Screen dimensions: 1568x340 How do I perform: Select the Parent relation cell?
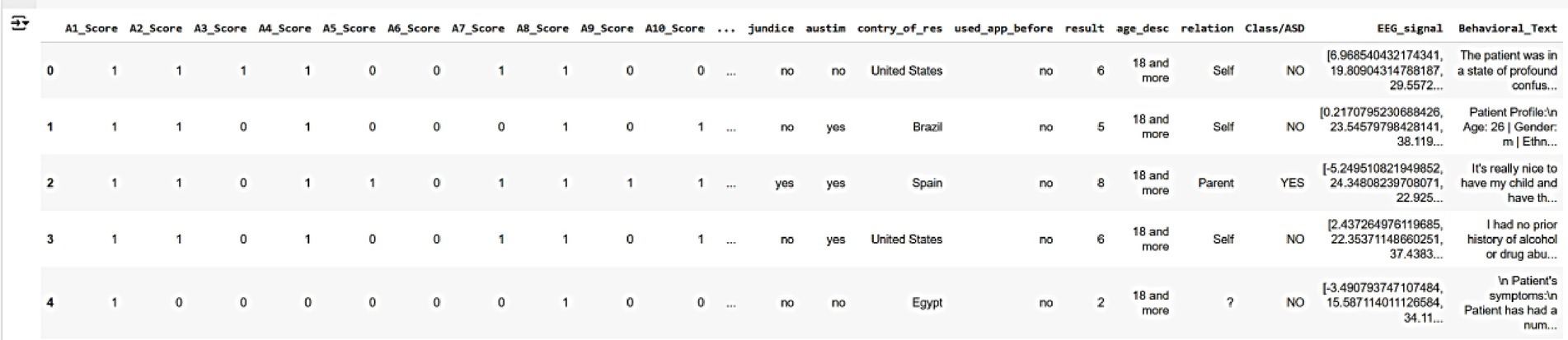tap(1216, 183)
